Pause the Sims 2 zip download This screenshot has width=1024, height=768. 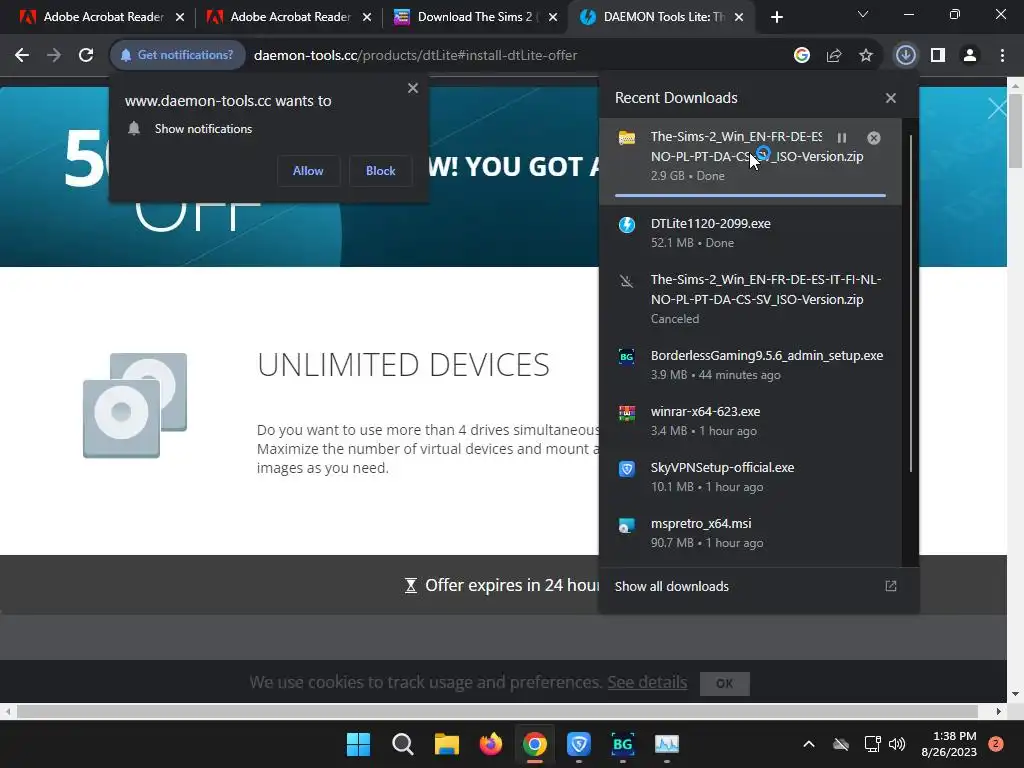pos(842,138)
